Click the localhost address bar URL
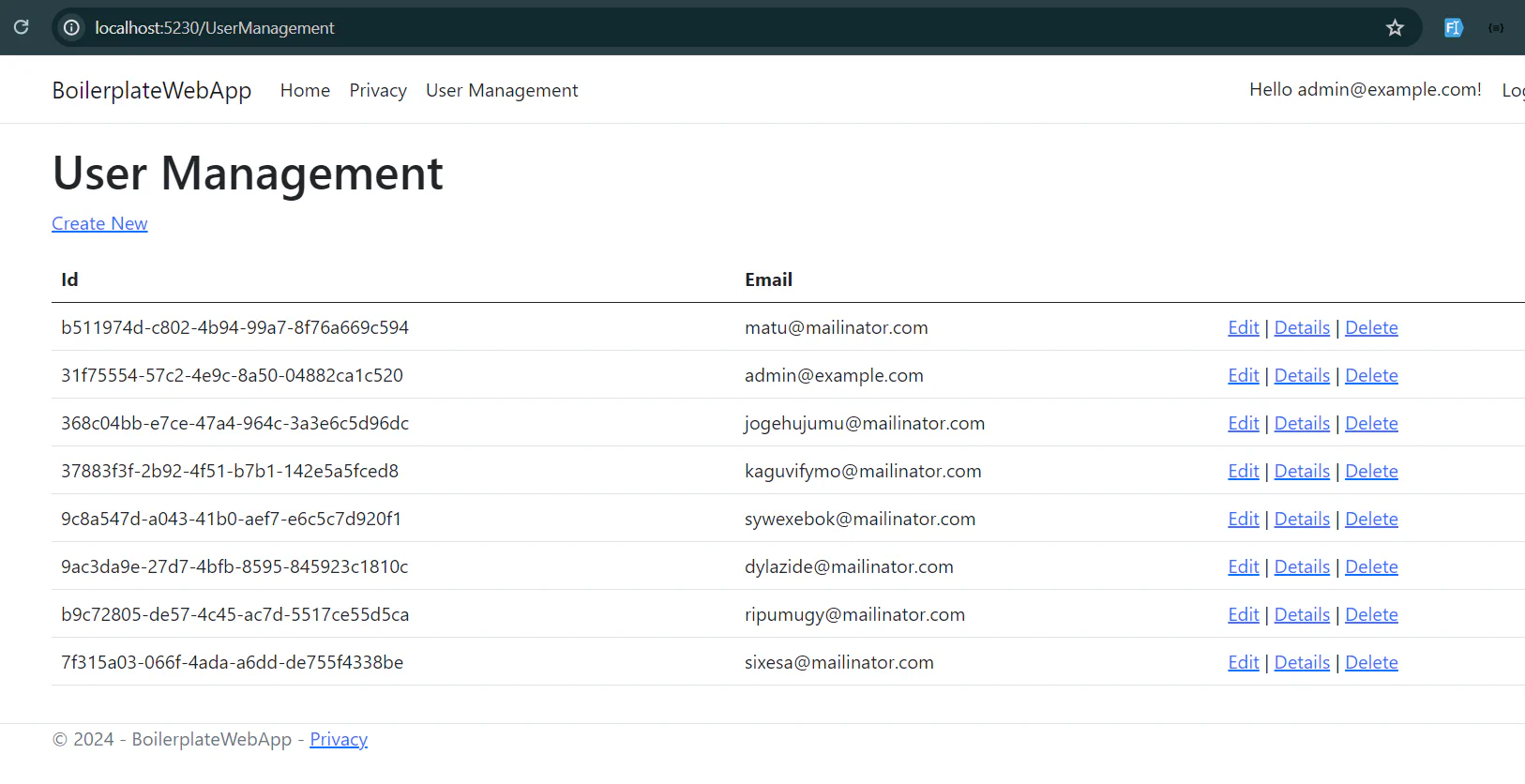This screenshot has width=1525, height=784. tap(214, 28)
